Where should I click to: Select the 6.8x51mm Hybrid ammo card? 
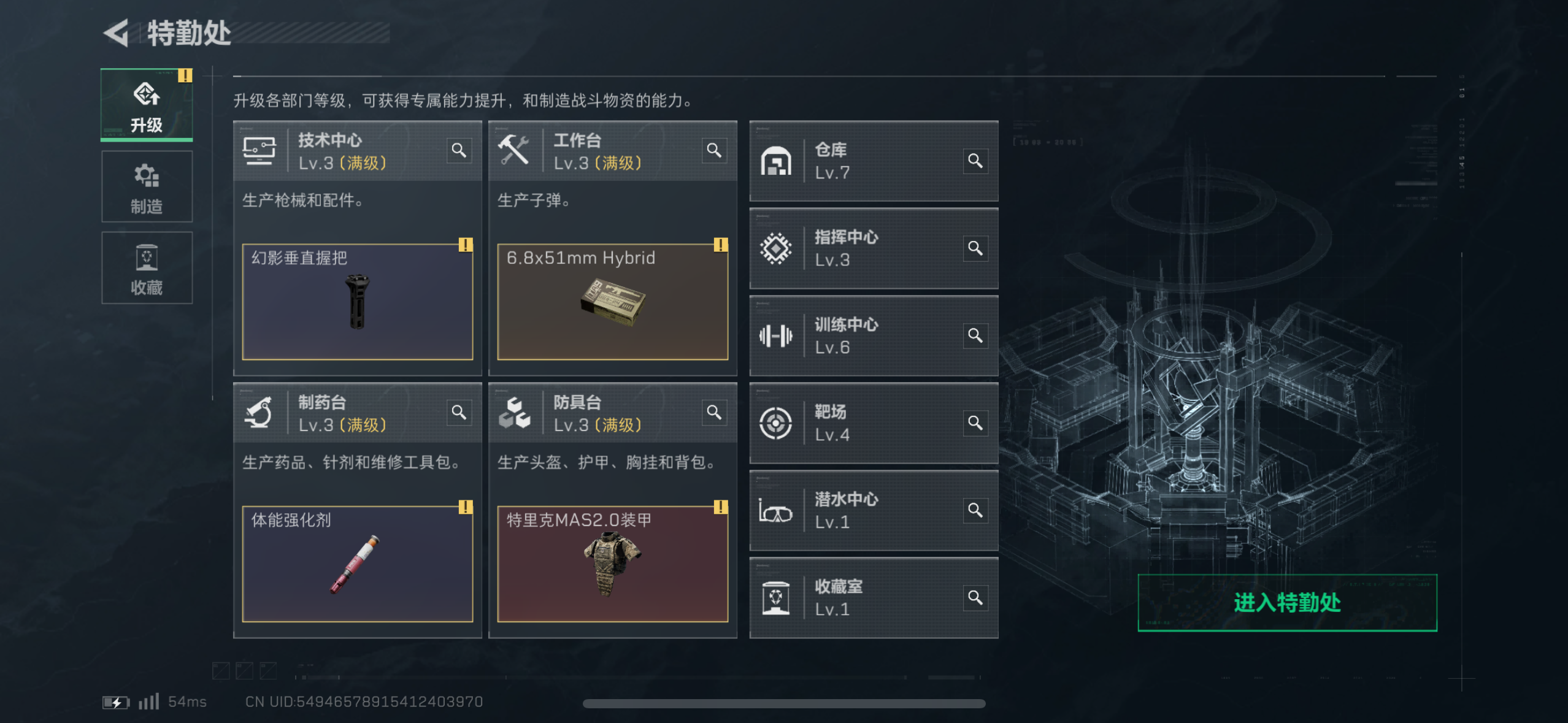click(x=613, y=302)
